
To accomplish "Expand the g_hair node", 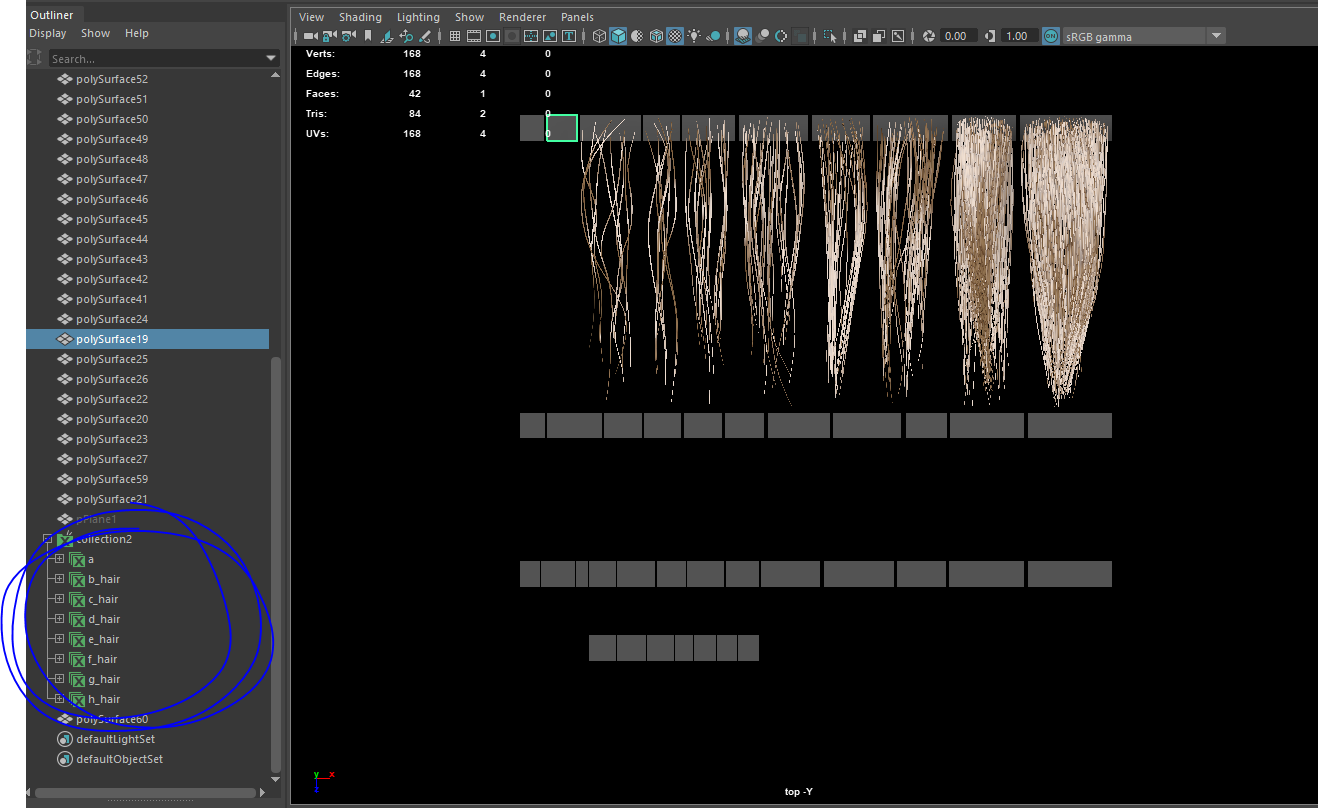I will [x=59, y=679].
